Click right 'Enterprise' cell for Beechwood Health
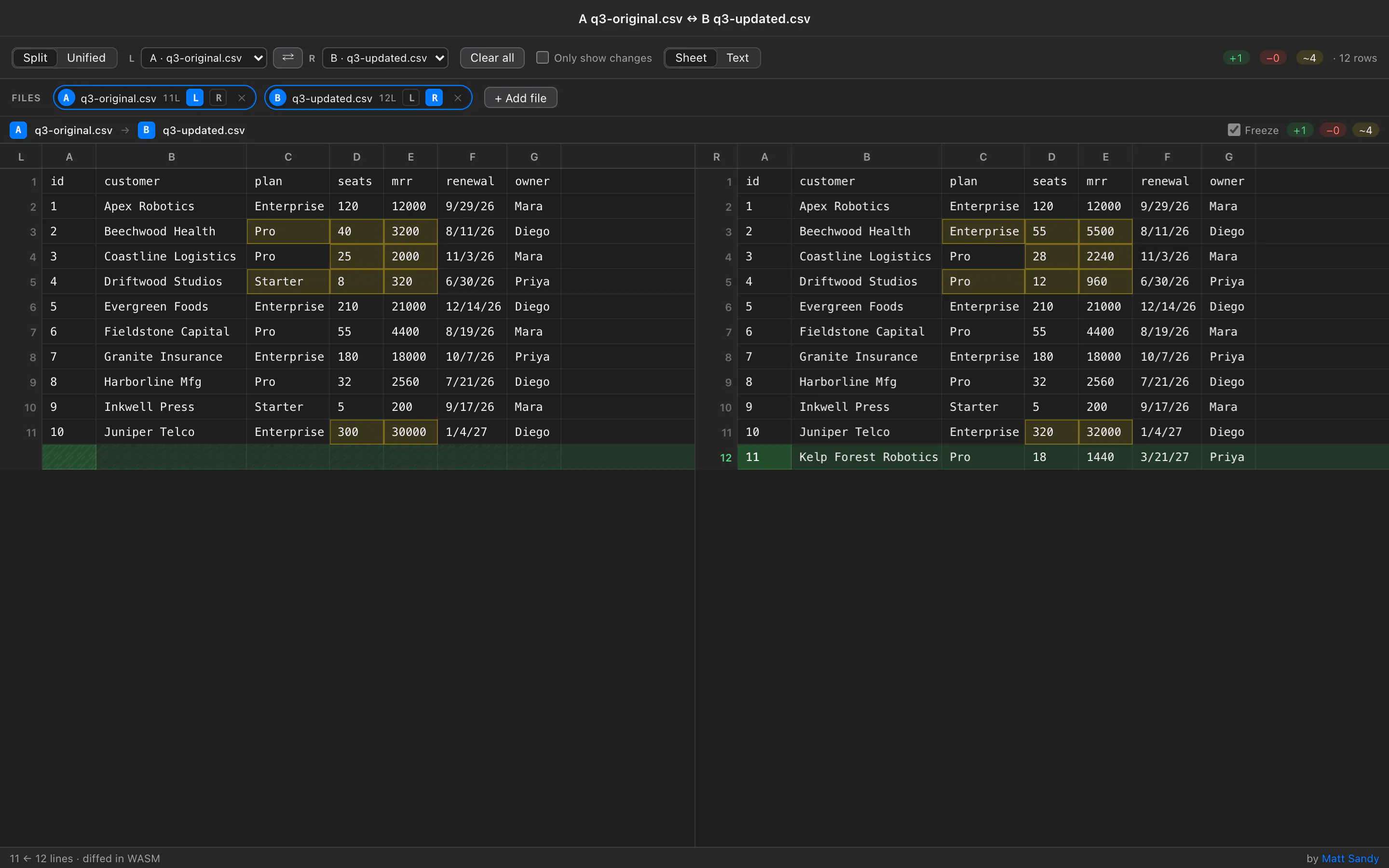 click(983, 231)
